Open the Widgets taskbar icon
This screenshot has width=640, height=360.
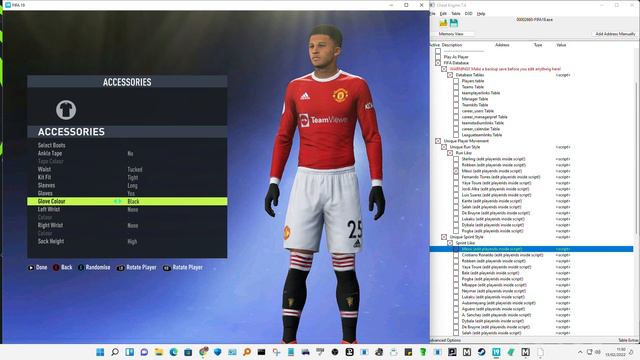[x=129, y=352]
